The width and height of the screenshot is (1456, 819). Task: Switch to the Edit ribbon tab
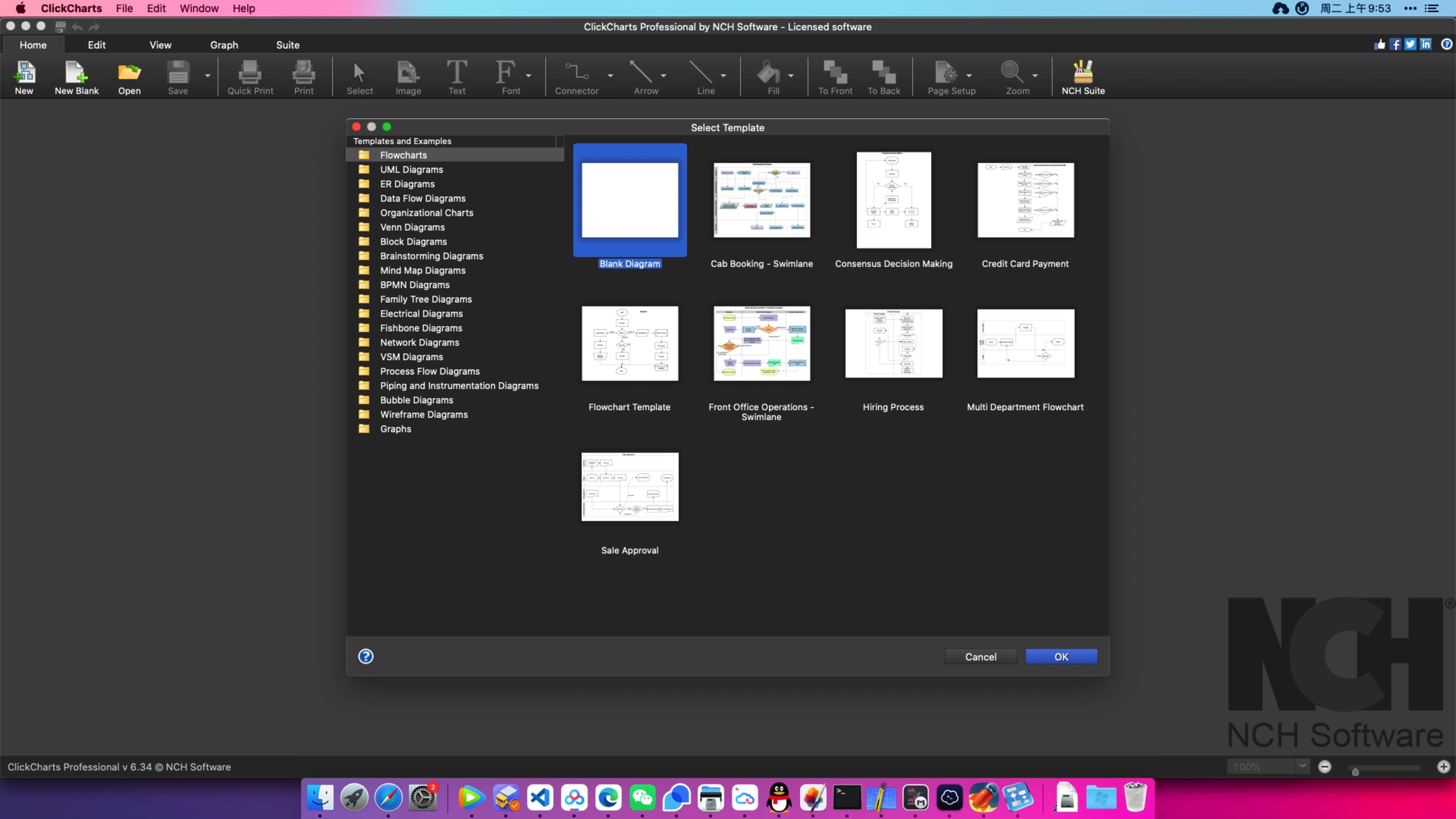tap(97, 45)
